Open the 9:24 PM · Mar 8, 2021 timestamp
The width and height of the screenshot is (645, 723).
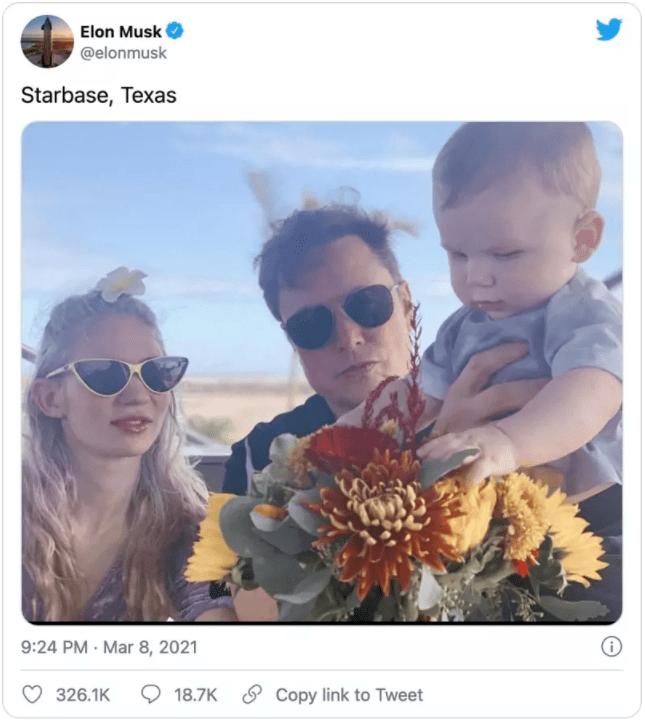tap(109, 647)
